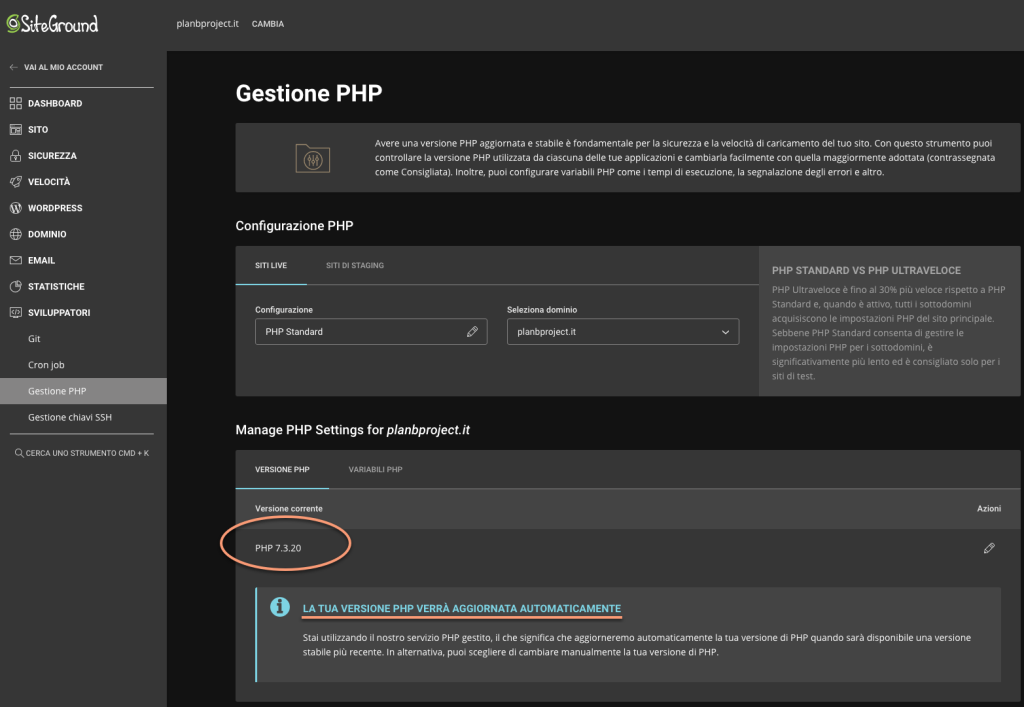Open the Variabili PHP tab

pyautogui.click(x=376, y=469)
